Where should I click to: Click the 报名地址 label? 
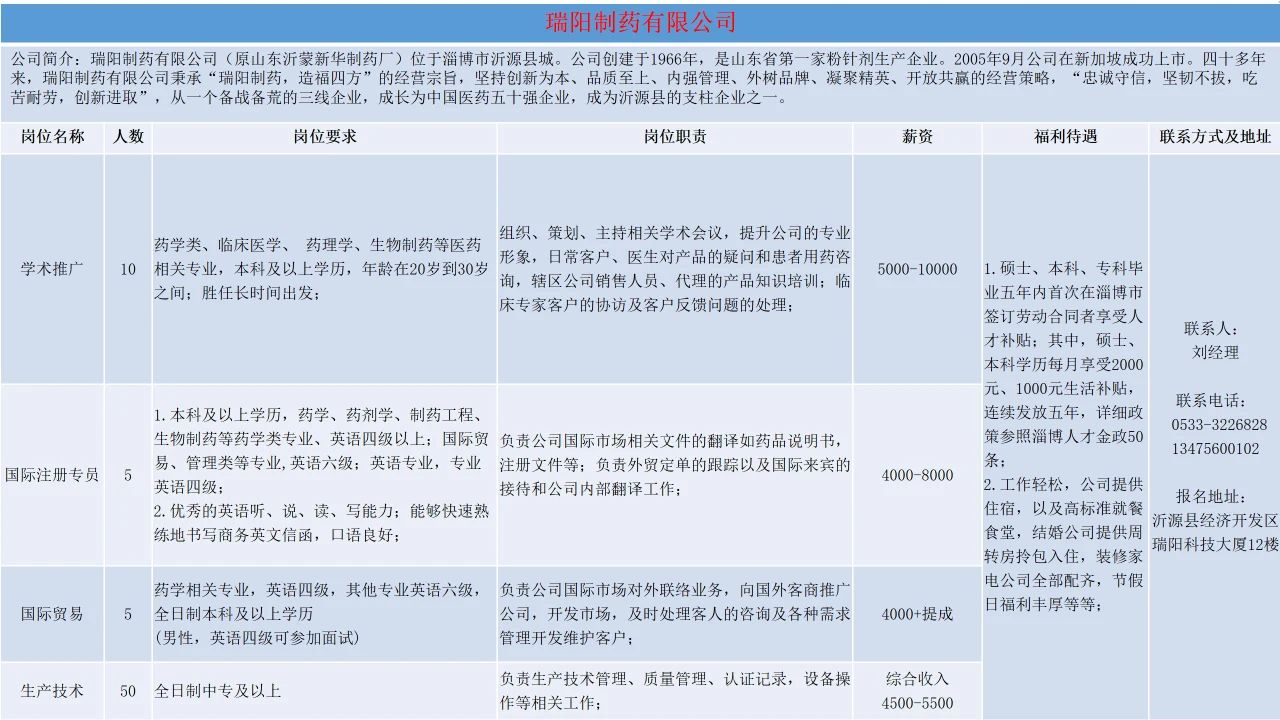[x=1211, y=497]
